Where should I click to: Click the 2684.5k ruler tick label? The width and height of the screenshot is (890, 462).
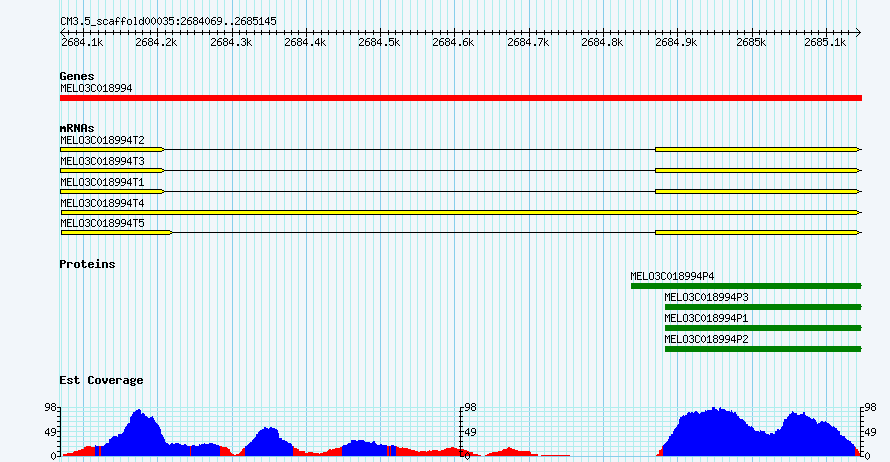[x=379, y=43]
